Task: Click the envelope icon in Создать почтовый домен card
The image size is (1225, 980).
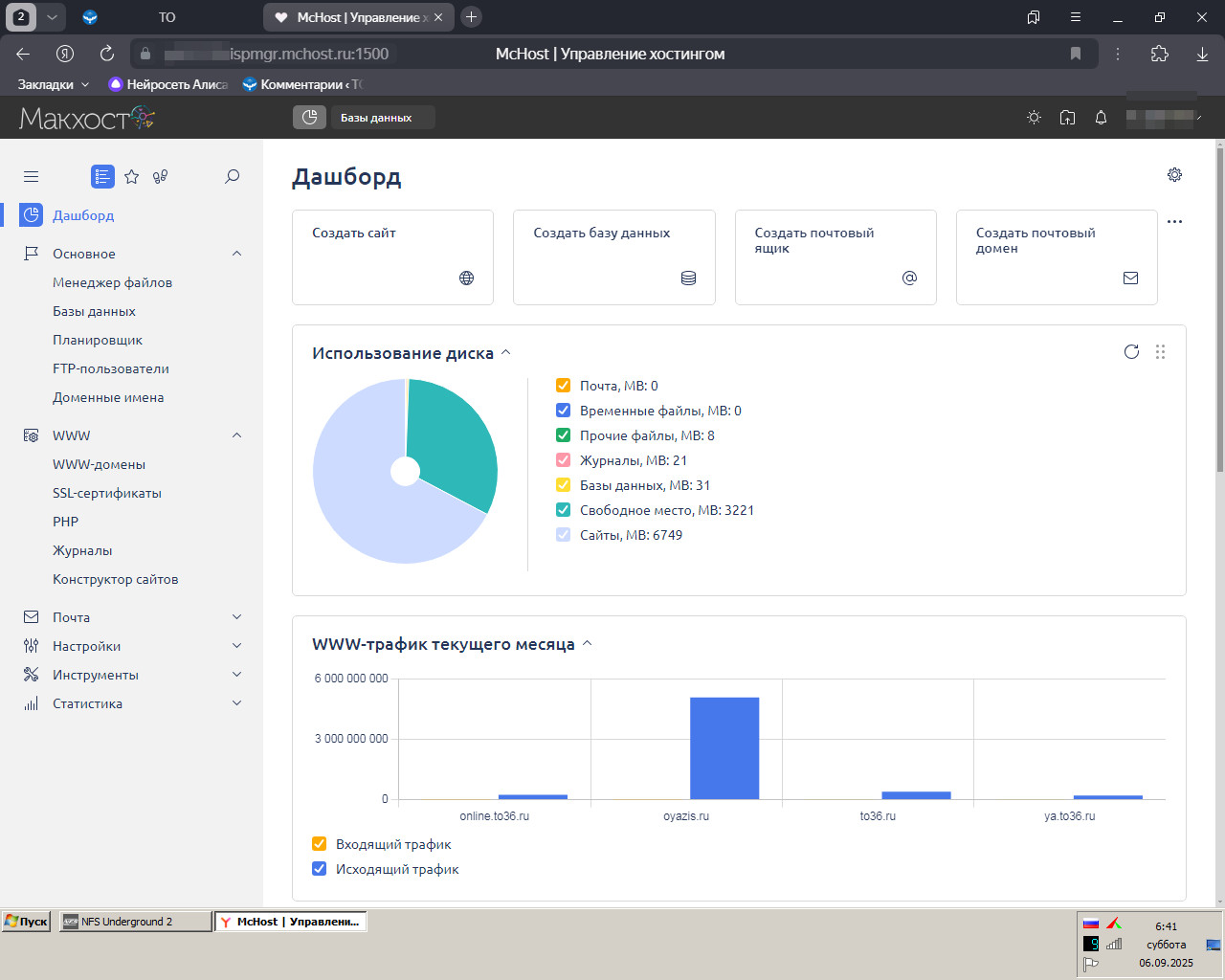Action: point(1130,278)
